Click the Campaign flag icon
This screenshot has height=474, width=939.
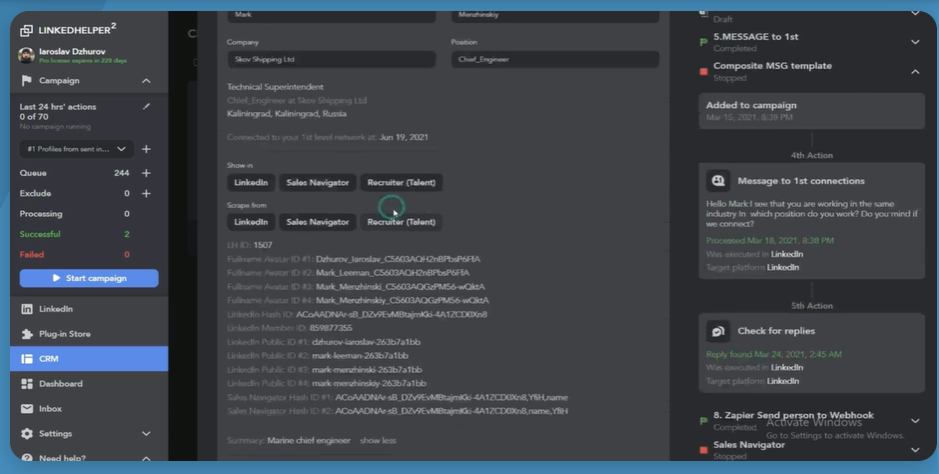[26, 80]
